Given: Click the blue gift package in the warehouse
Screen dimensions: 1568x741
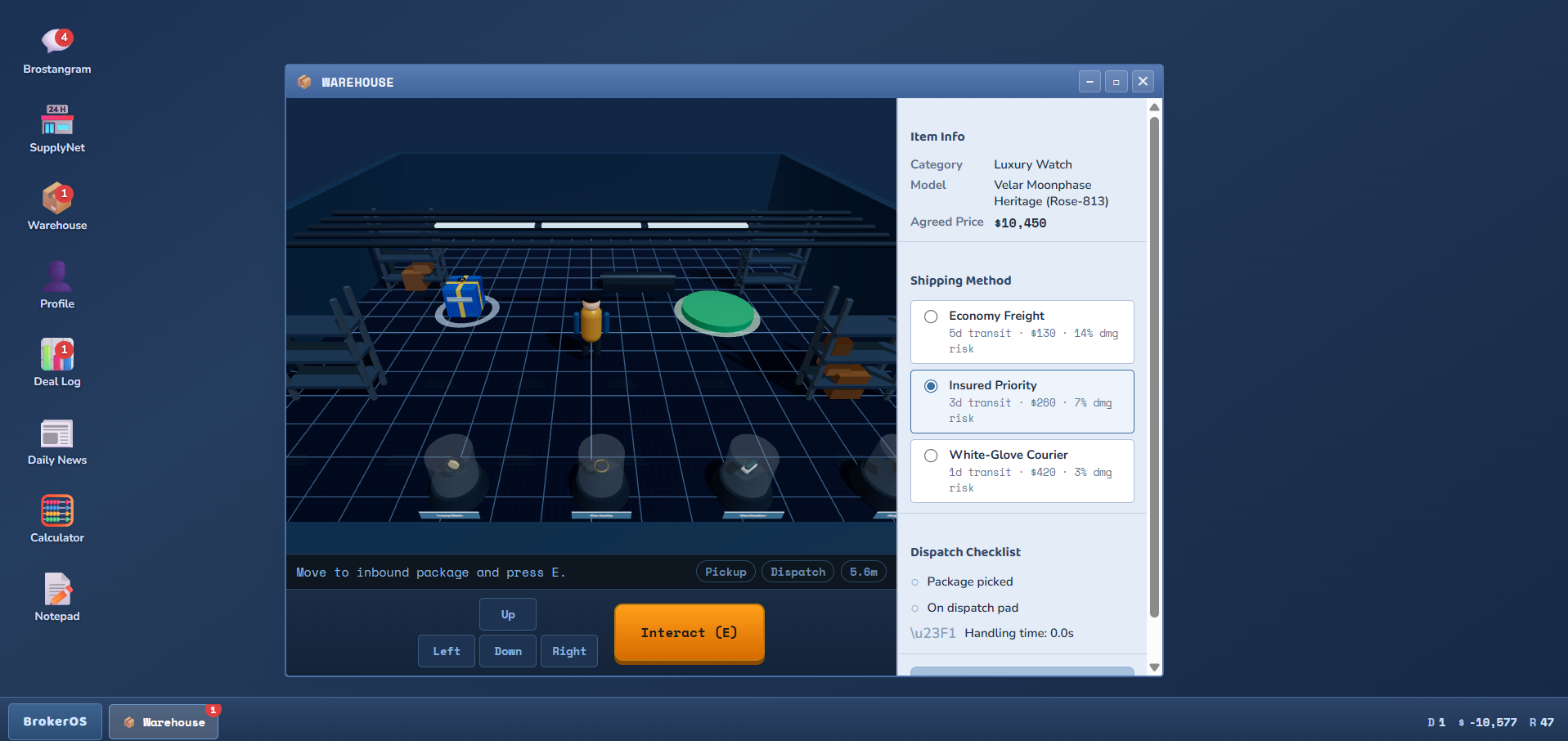Looking at the screenshot, I should pos(464,297).
